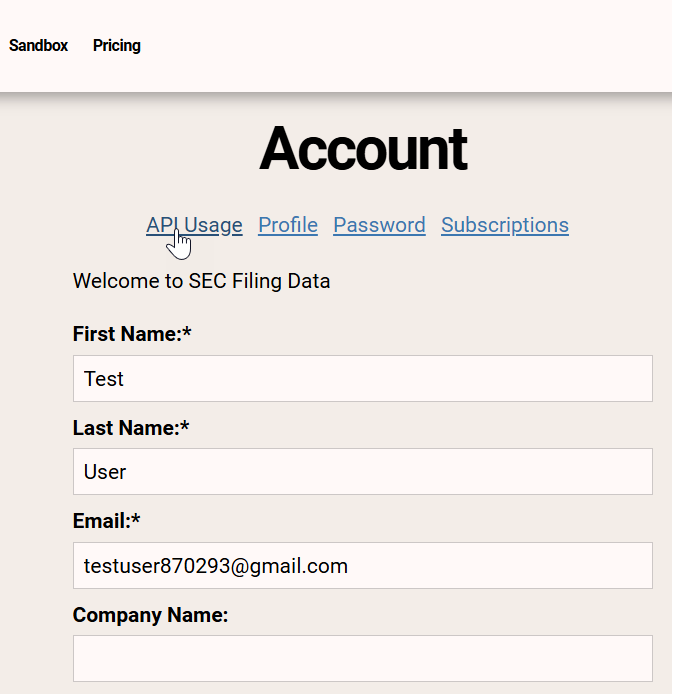This screenshot has height=695, width=673.
Task: Click the First Name label text
Action: [125, 334]
